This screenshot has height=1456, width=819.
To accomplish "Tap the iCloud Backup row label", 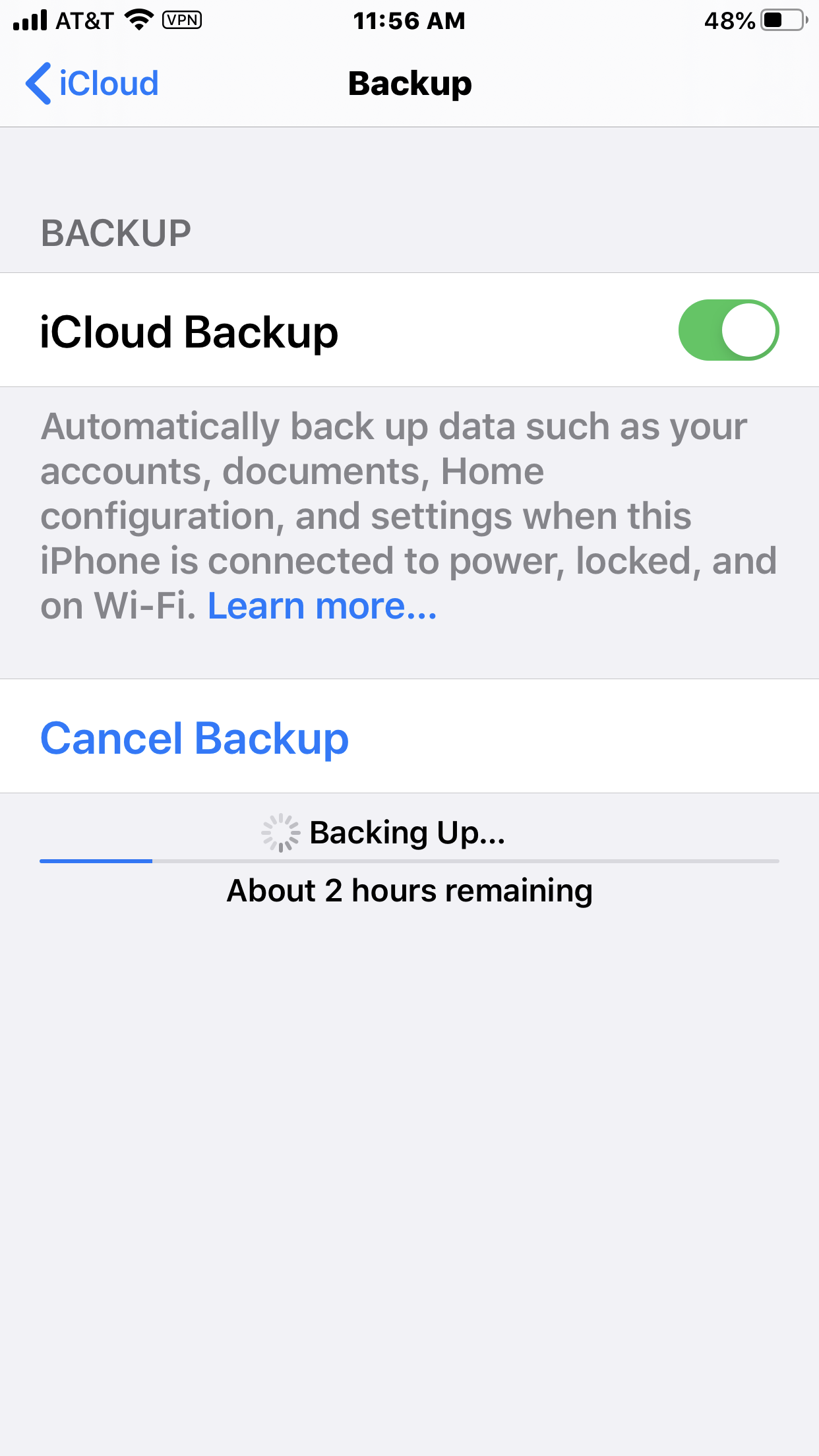I will tap(189, 332).
